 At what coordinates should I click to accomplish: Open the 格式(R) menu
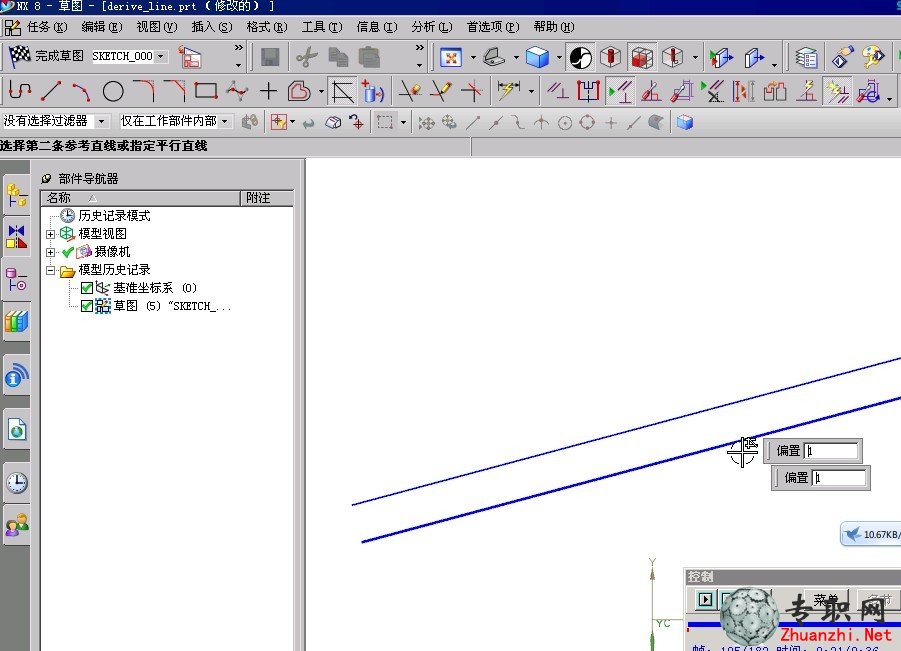pyautogui.click(x=267, y=27)
